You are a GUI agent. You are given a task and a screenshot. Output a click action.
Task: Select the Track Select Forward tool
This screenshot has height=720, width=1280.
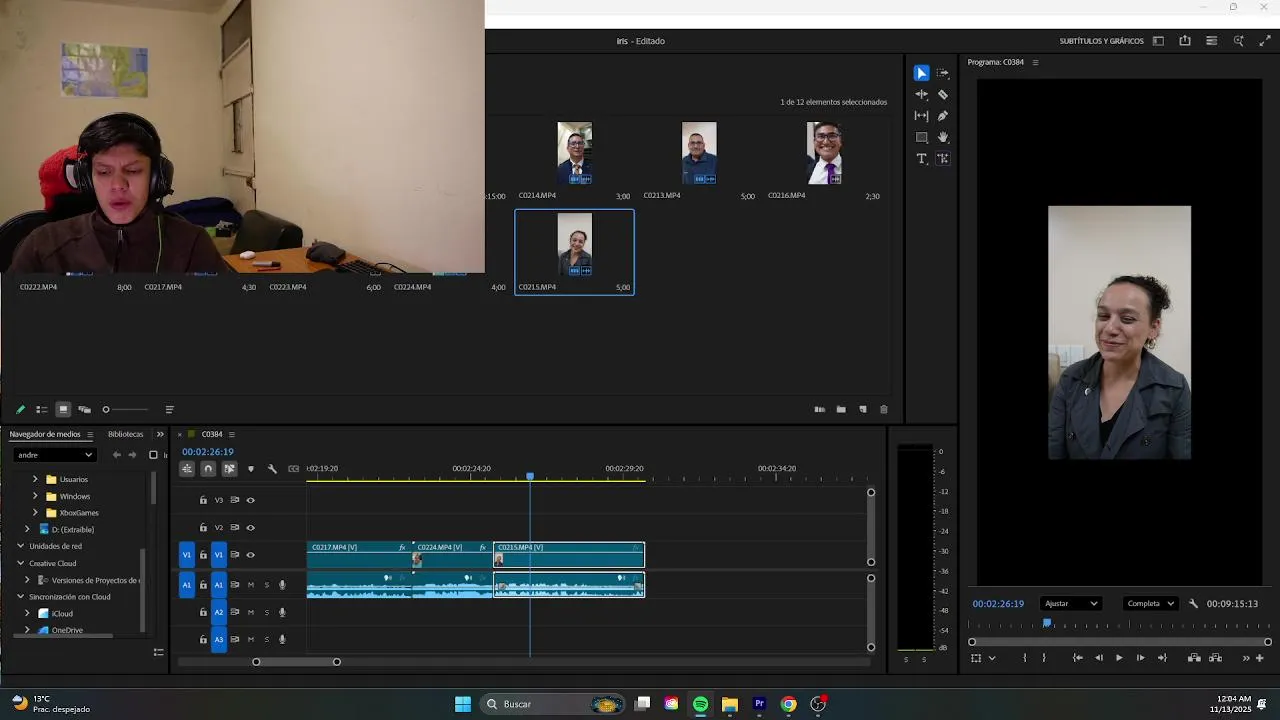(943, 73)
